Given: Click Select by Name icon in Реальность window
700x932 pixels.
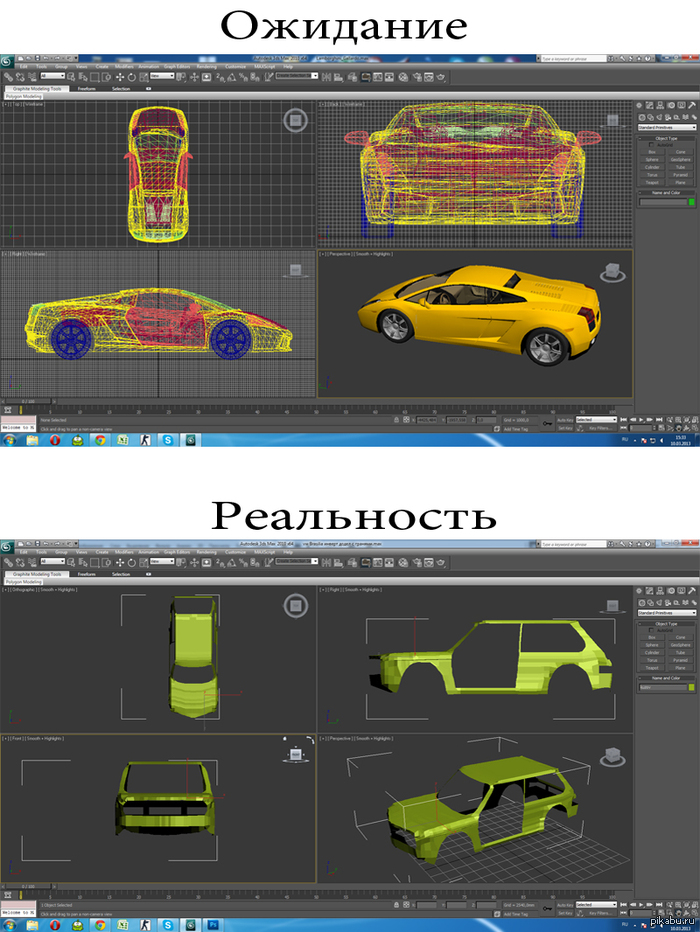Looking at the screenshot, I should 83,562.
